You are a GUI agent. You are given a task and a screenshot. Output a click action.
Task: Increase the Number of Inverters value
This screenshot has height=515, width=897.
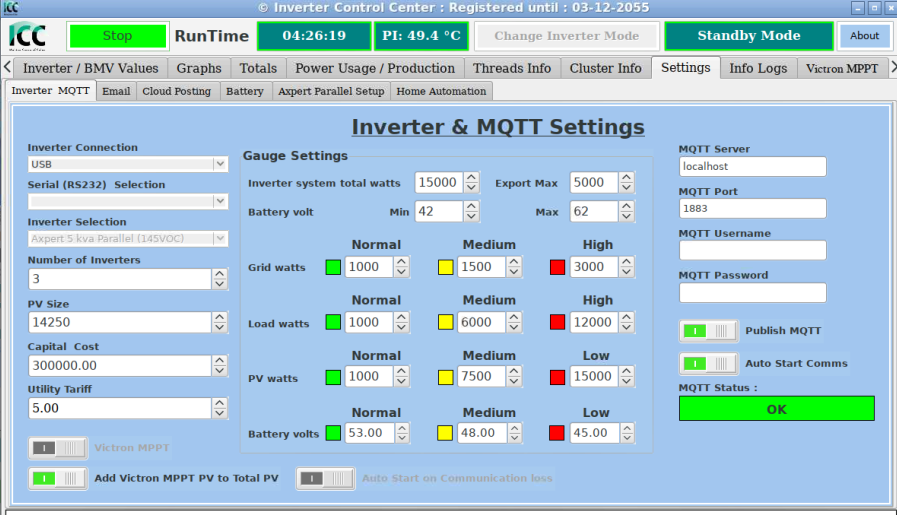point(220,274)
